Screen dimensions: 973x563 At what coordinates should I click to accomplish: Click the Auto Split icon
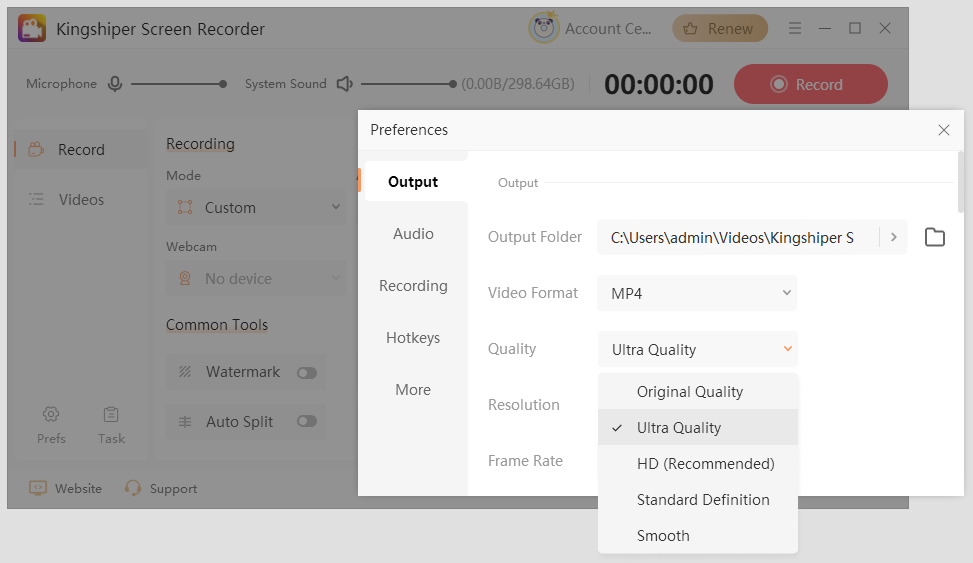click(x=185, y=422)
